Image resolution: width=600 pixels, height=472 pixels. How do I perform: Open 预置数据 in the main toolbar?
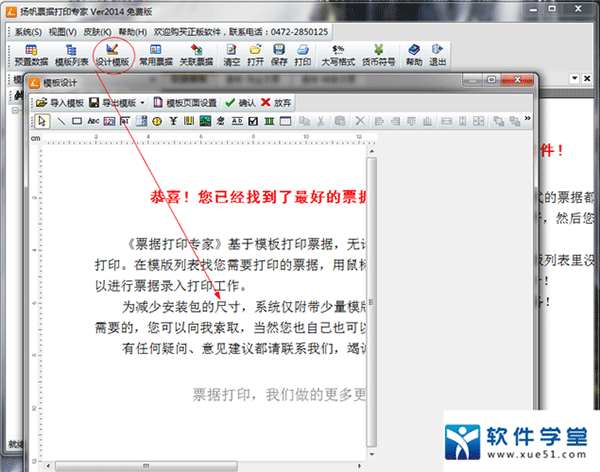(31, 56)
